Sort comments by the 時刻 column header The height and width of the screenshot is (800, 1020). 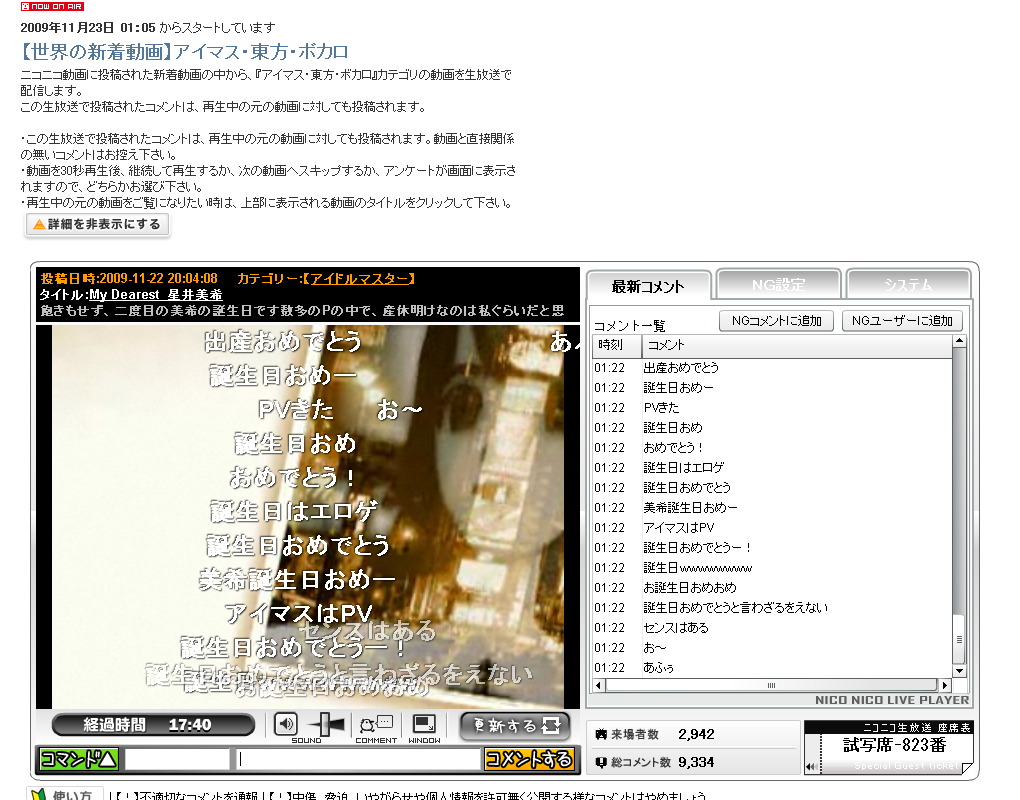[x=617, y=345]
